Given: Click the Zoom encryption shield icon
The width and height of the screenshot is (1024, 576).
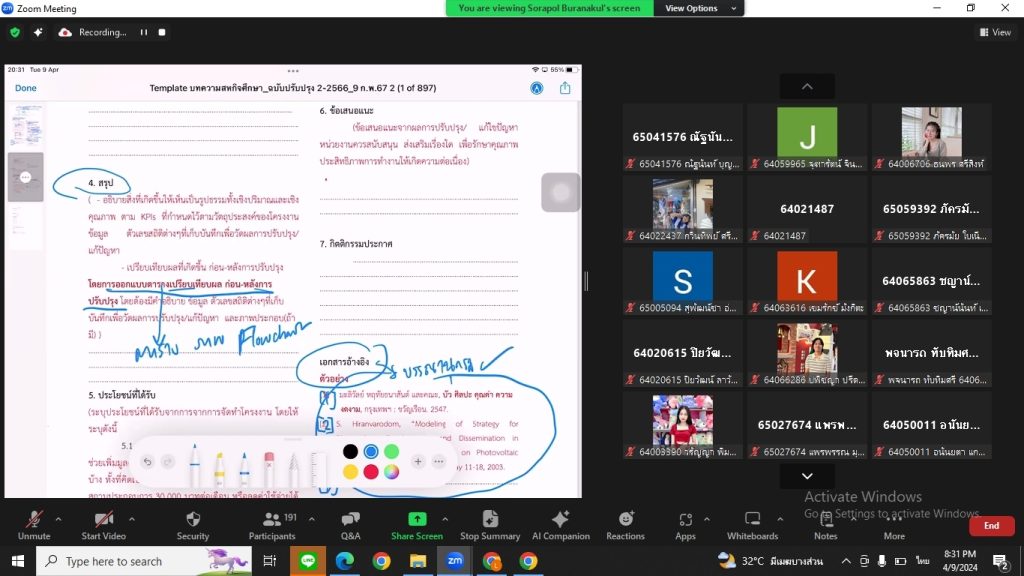Looking at the screenshot, I should click(15, 32).
